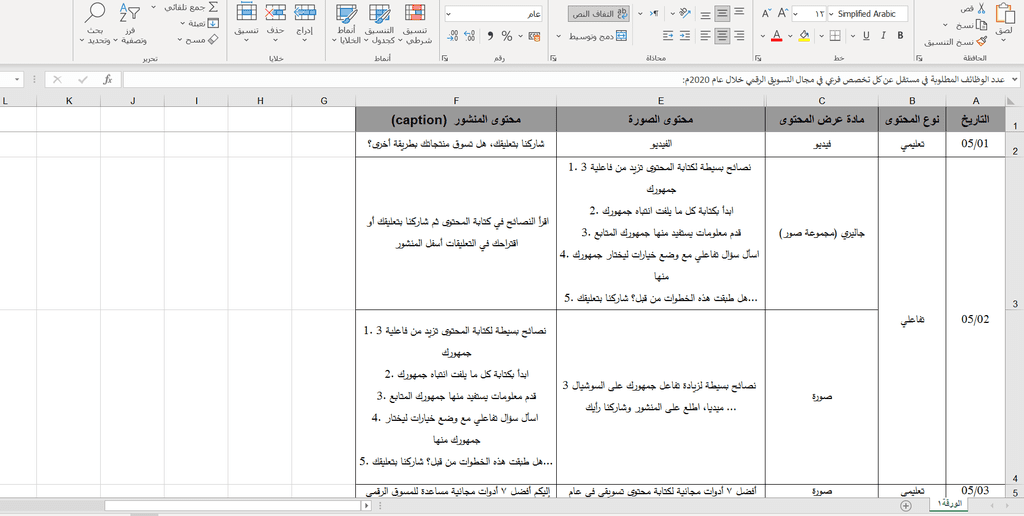Click Merge & Center (دمج وتوسيط) button

point(599,36)
